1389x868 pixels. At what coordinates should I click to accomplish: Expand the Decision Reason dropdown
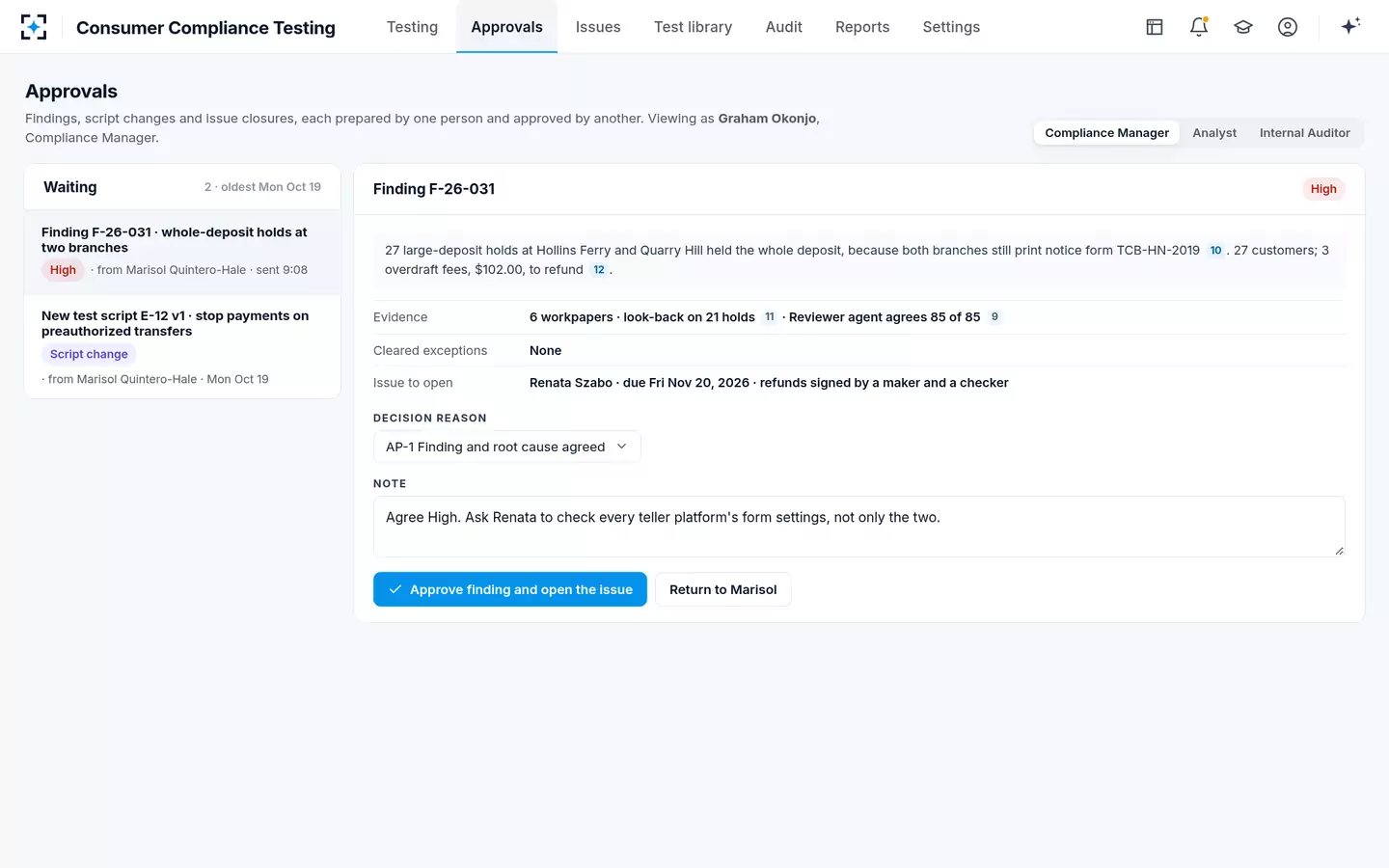click(x=506, y=447)
